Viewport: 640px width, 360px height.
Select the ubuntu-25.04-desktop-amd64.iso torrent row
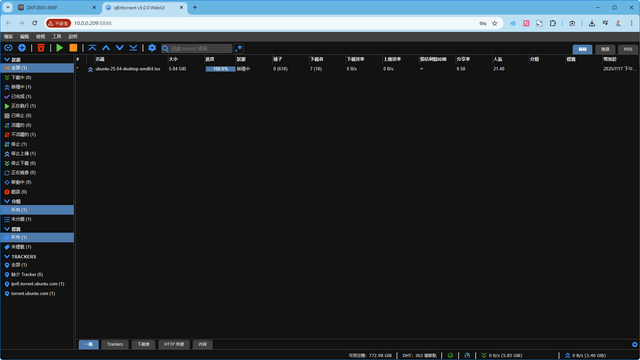point(357,69)
